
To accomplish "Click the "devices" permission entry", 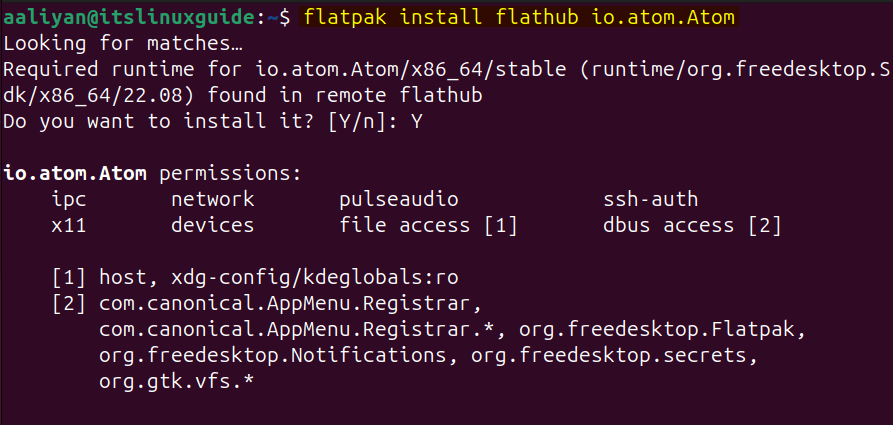I will 212,226.
